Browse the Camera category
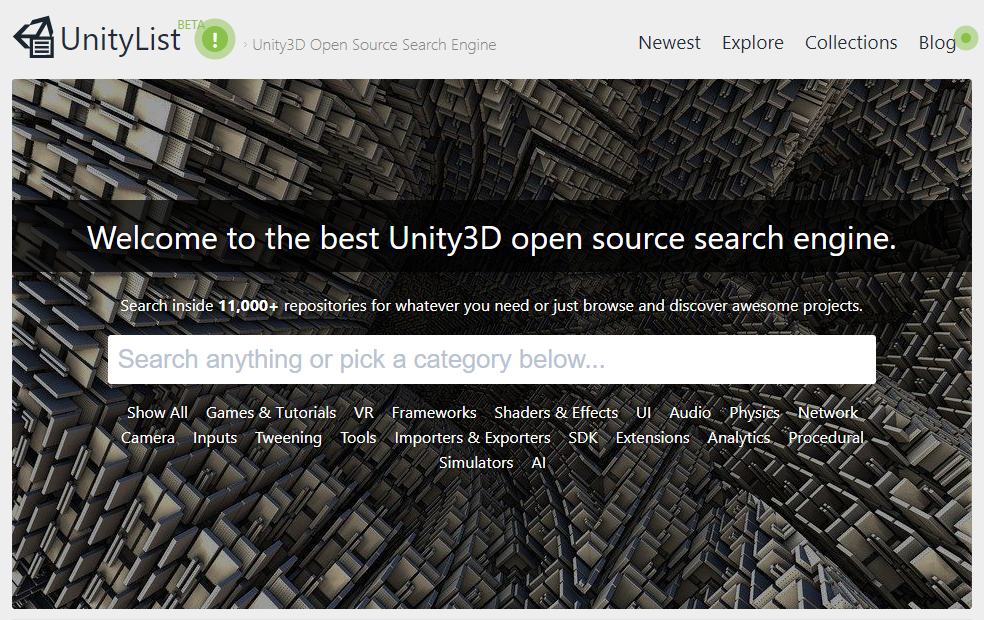The height and width of the screenshot is (620, 984). tap(147, 438)
